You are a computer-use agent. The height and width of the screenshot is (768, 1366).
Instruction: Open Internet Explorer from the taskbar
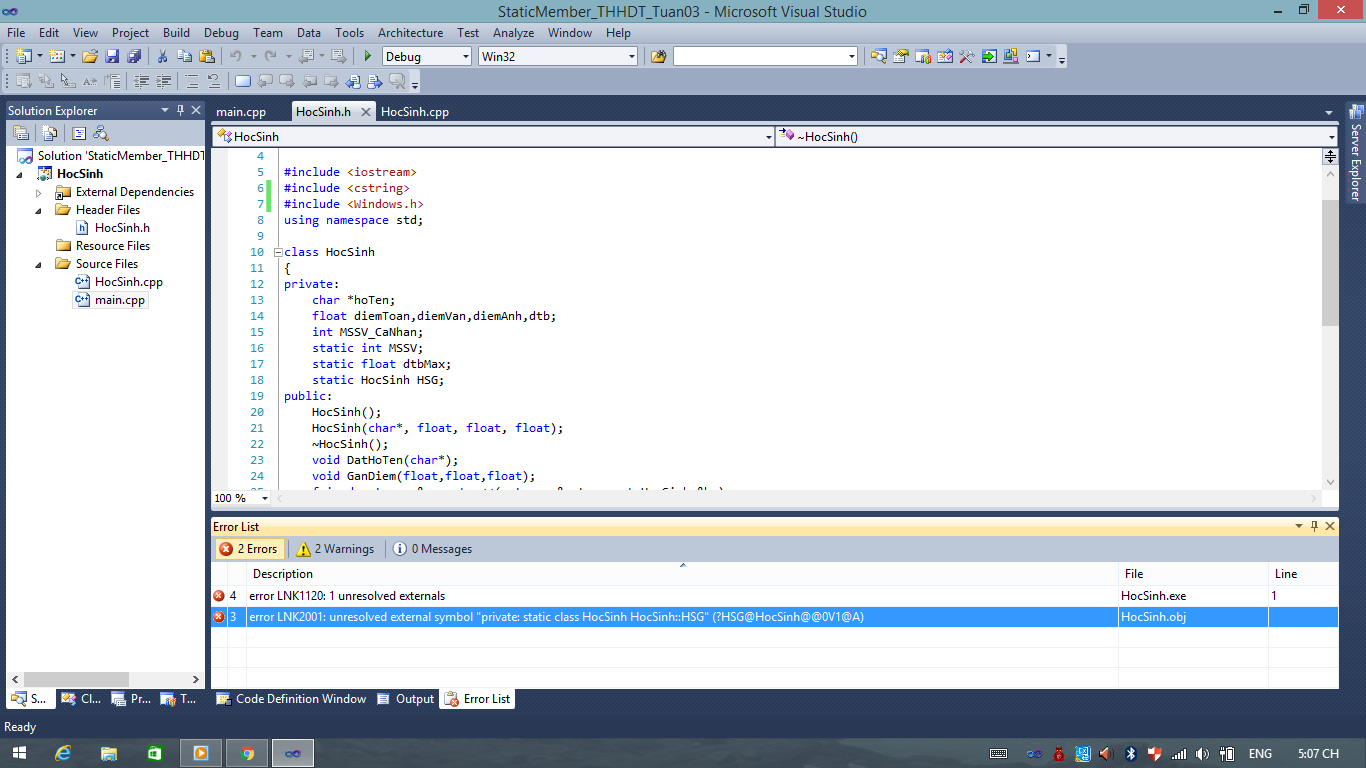63,753
